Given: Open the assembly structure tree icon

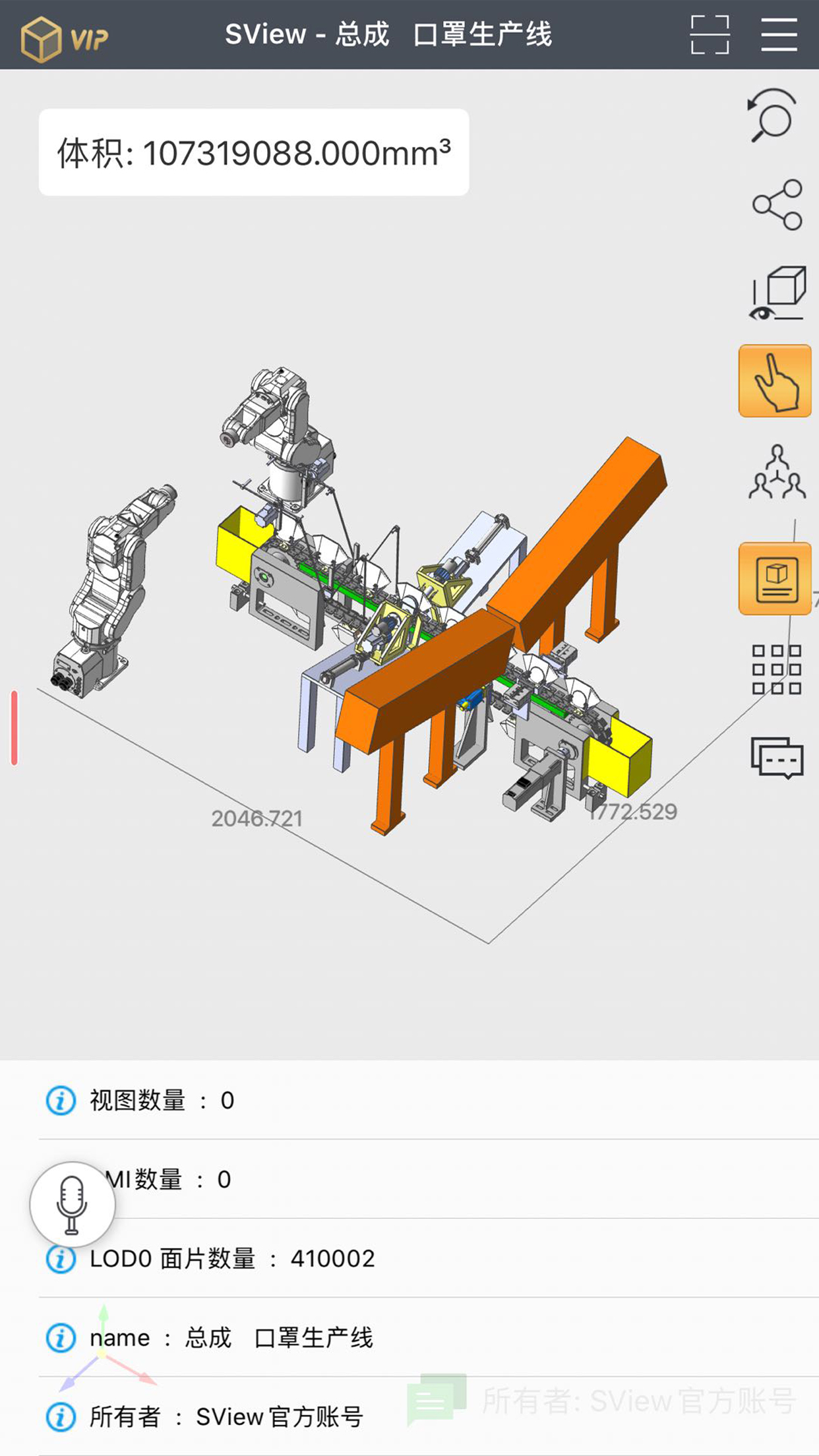Looking at the screenshot, I should coord(777,472).
